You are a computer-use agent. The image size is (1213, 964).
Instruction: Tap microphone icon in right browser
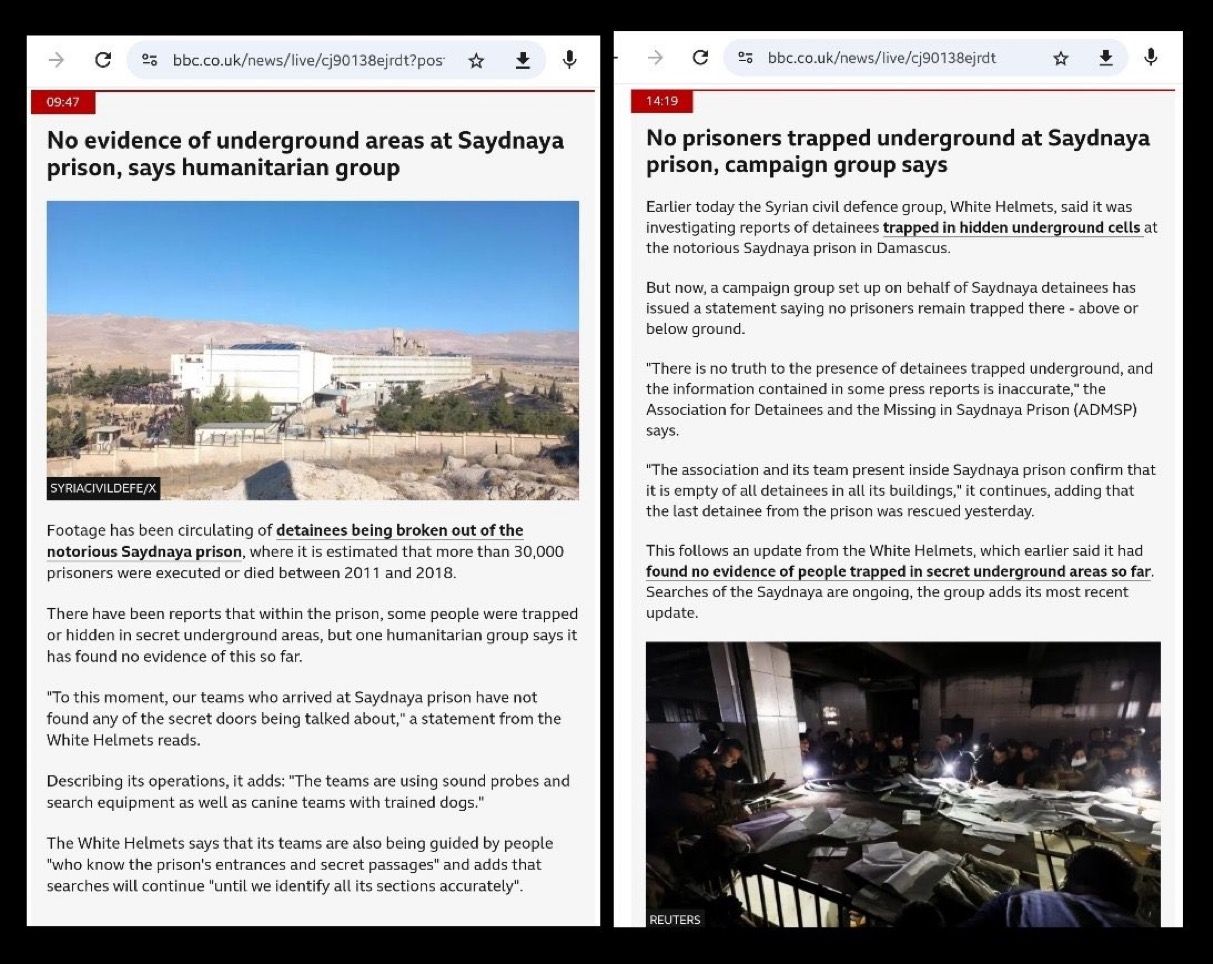point(1151,58)
